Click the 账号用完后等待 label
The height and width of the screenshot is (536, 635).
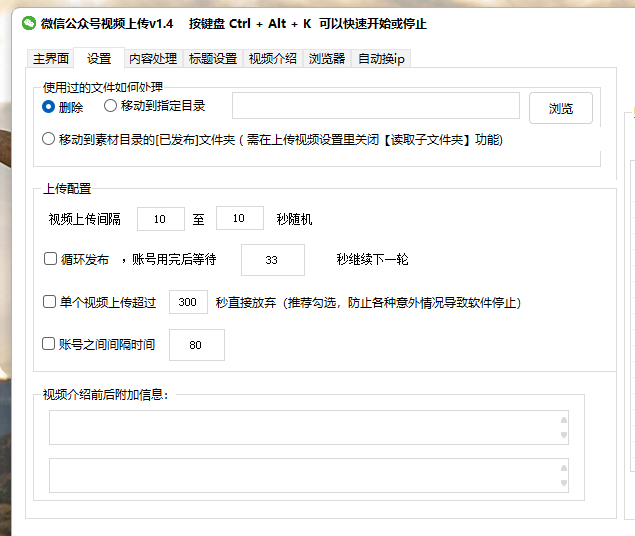(174, 259)
